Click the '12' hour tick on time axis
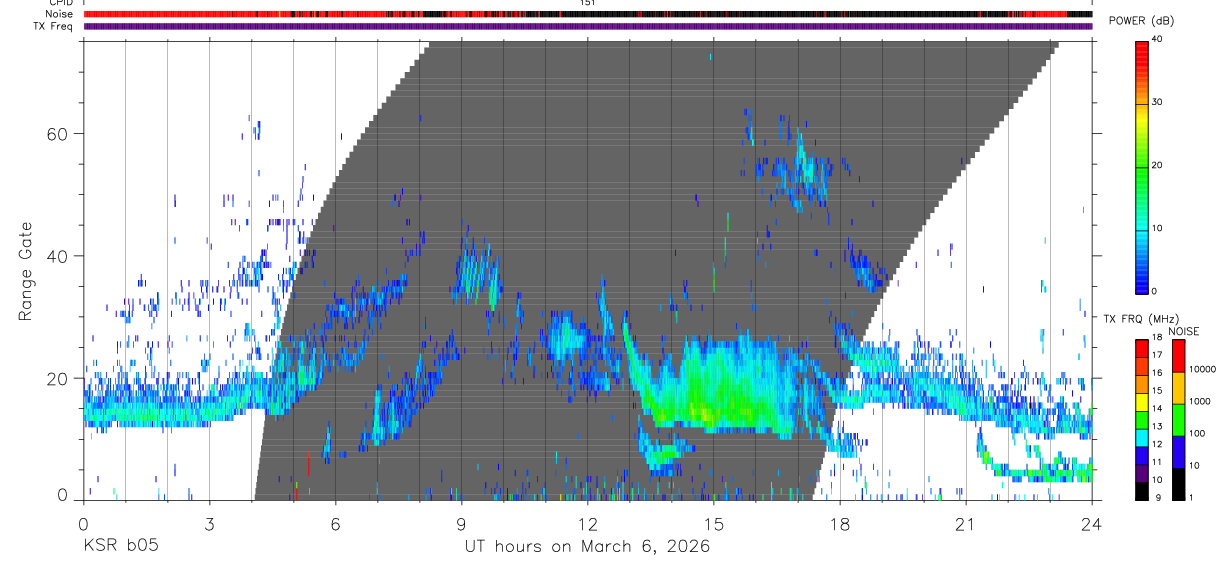Screen dimensions: 1228x567 [x=587, y=524]
